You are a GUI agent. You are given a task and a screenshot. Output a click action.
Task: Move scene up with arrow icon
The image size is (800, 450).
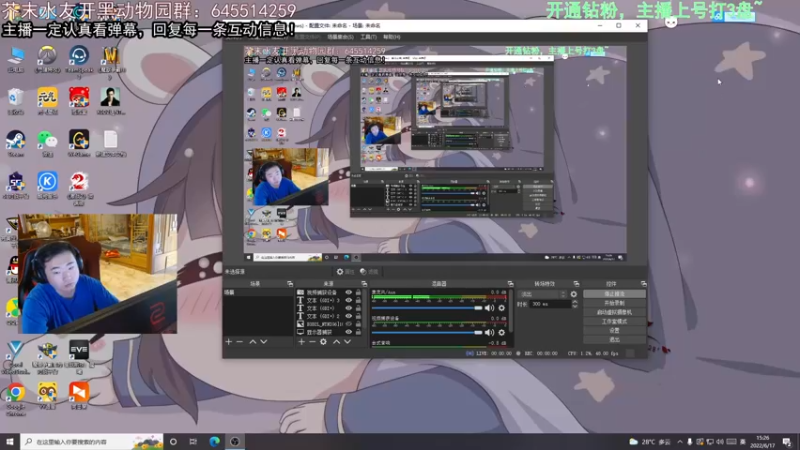pyautogui.click(x=253, y=341)
